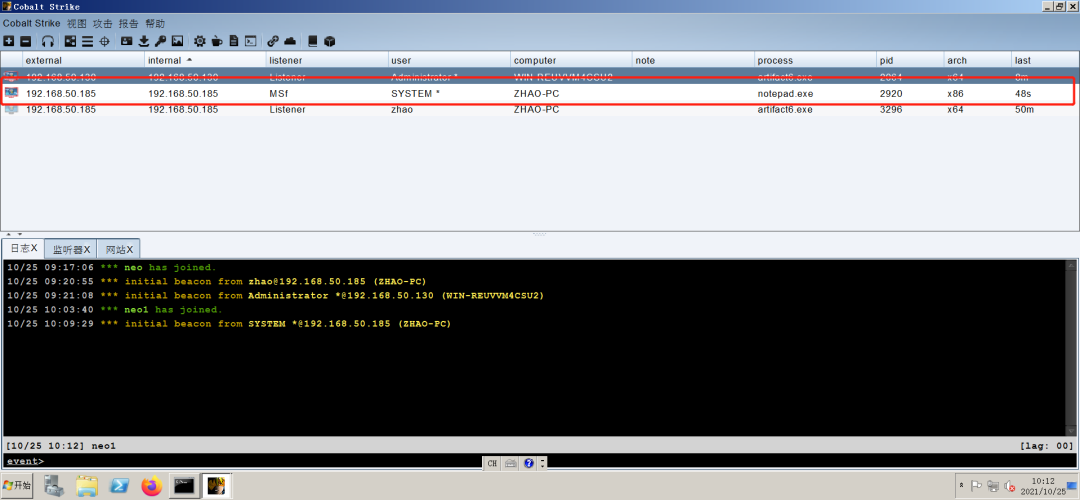Switch to the 日志 tab

pyautogui.click(x=23, y=248)
